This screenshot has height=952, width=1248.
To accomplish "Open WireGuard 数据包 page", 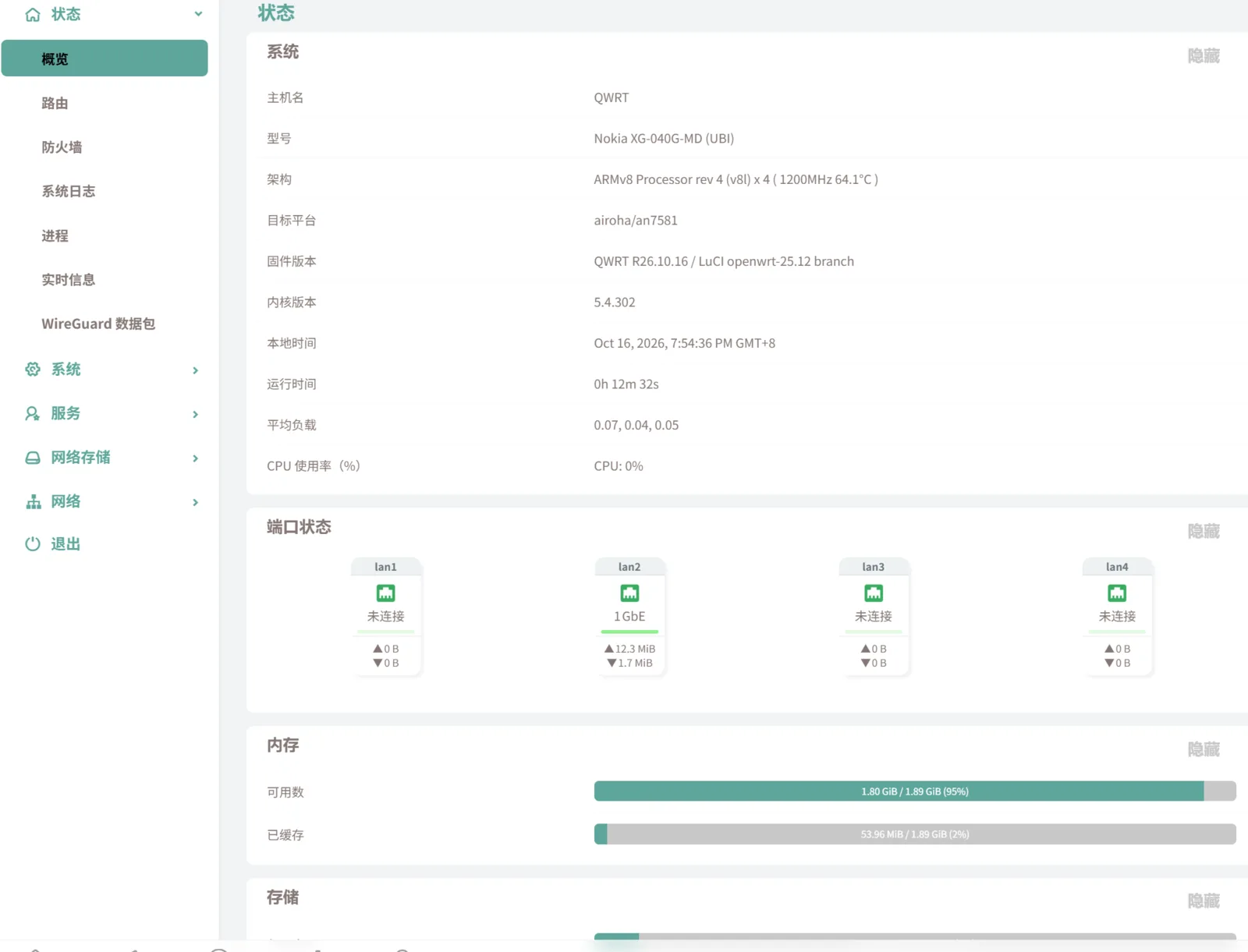I will (98, 324).
